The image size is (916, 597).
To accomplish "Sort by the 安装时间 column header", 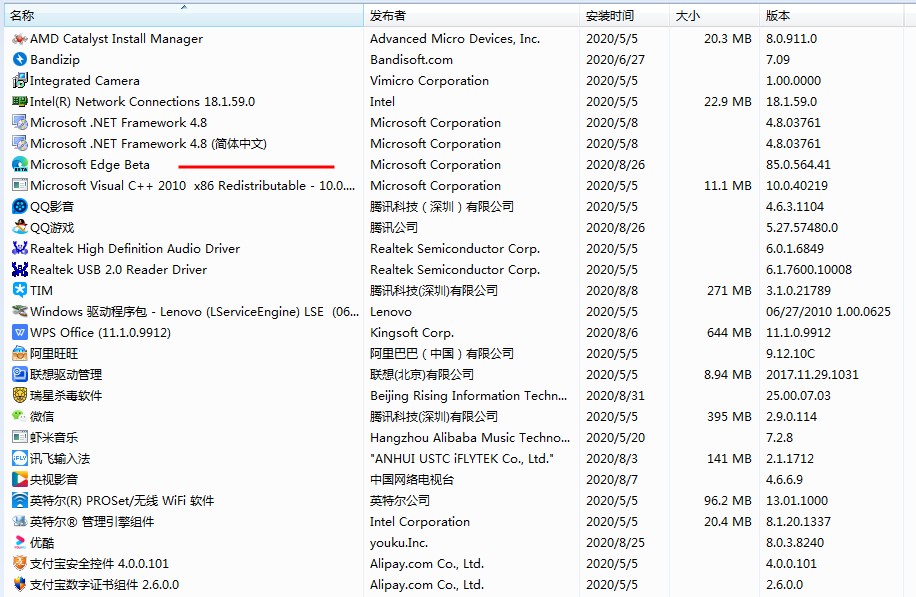I will pyautogui.click(x=624, y=16).
